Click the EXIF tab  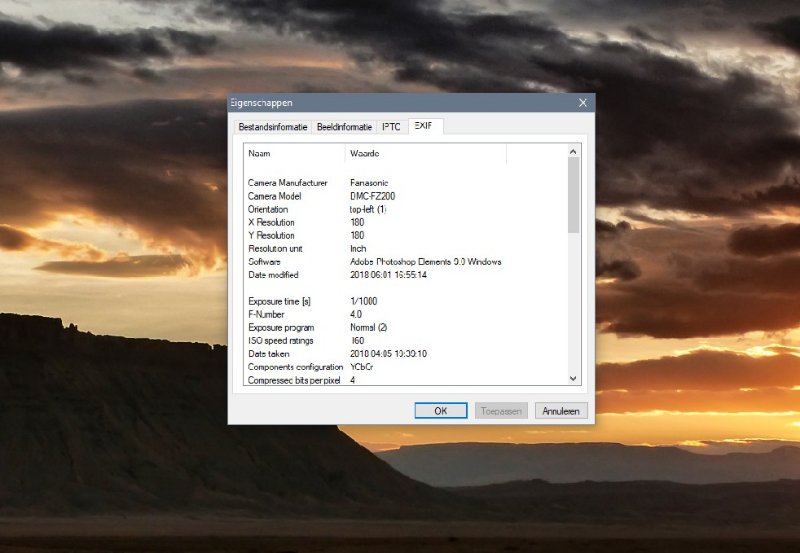point(425,126)
